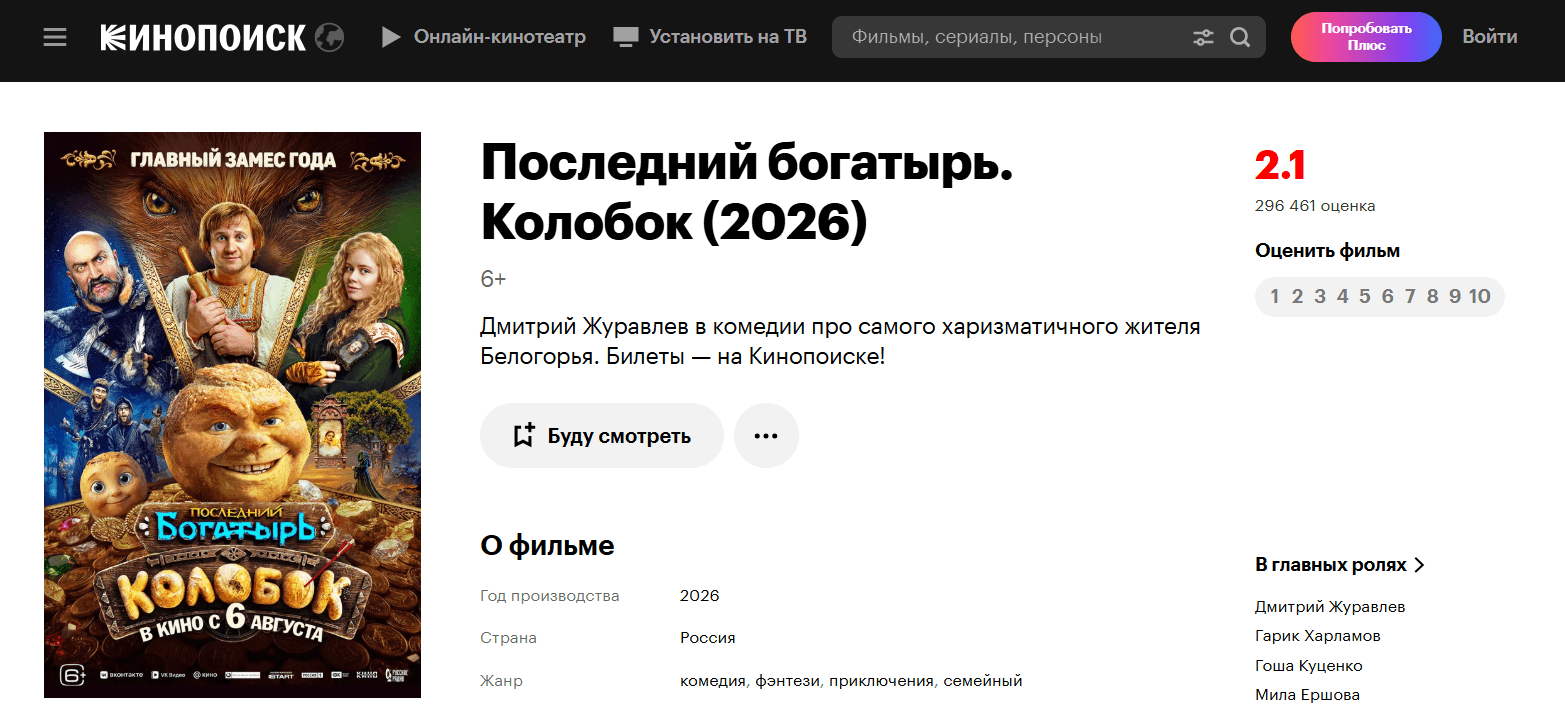
Task: Click the globe icon beside the logo
Action: (x=329, y=38)
